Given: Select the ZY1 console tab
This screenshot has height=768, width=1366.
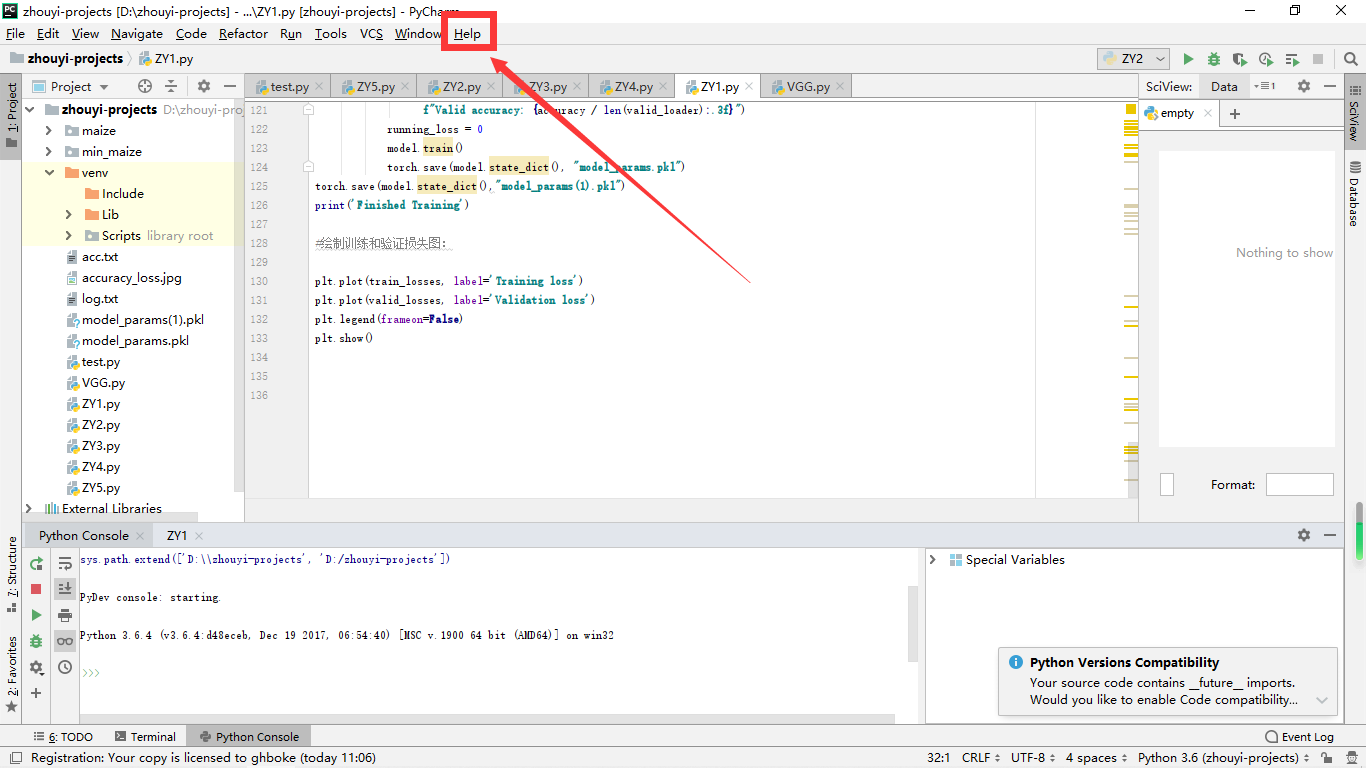Looking at the screenshot, I should (x=177, y=535).
